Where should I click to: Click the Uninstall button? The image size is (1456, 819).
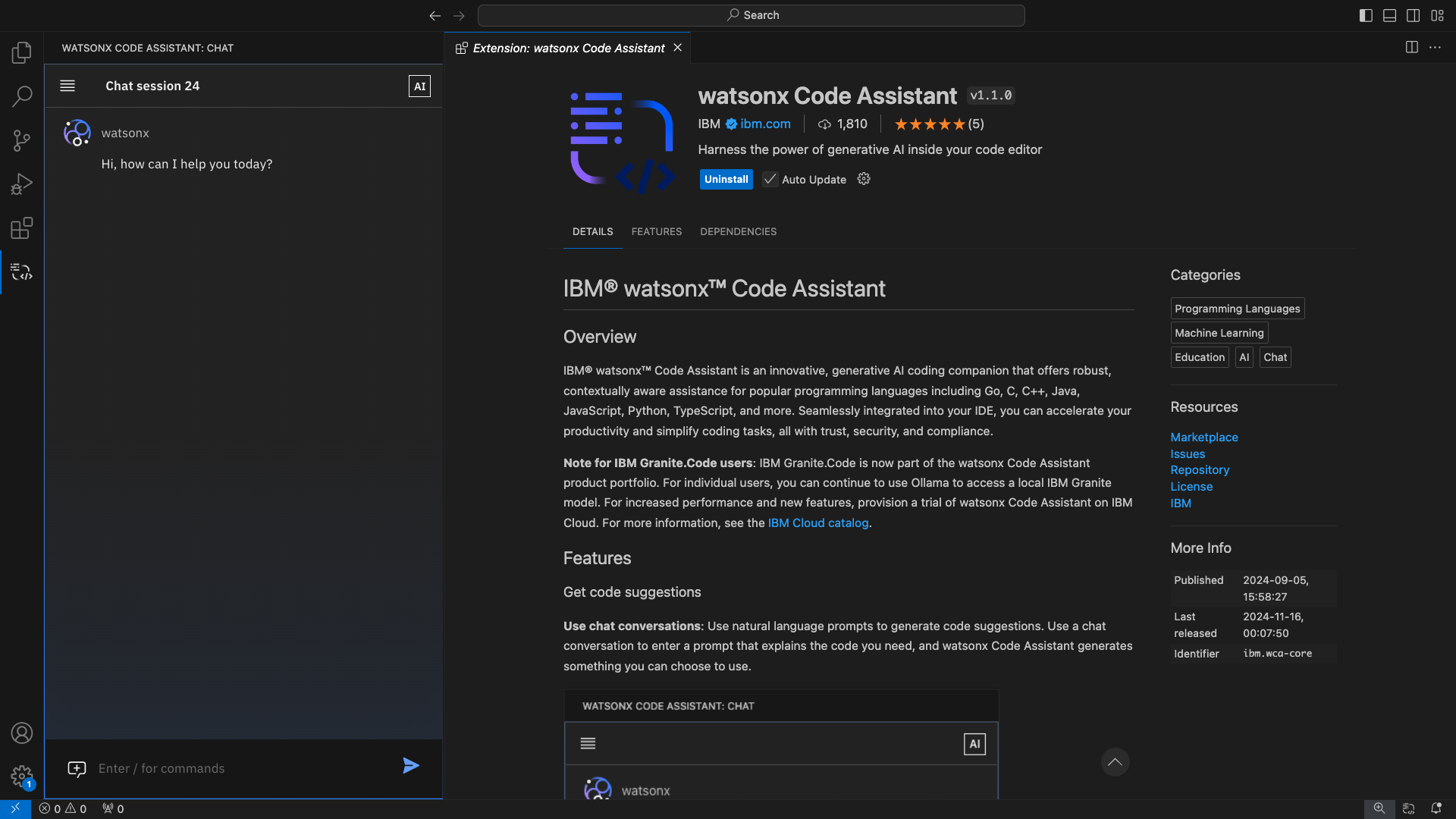(x=726, y=180)
